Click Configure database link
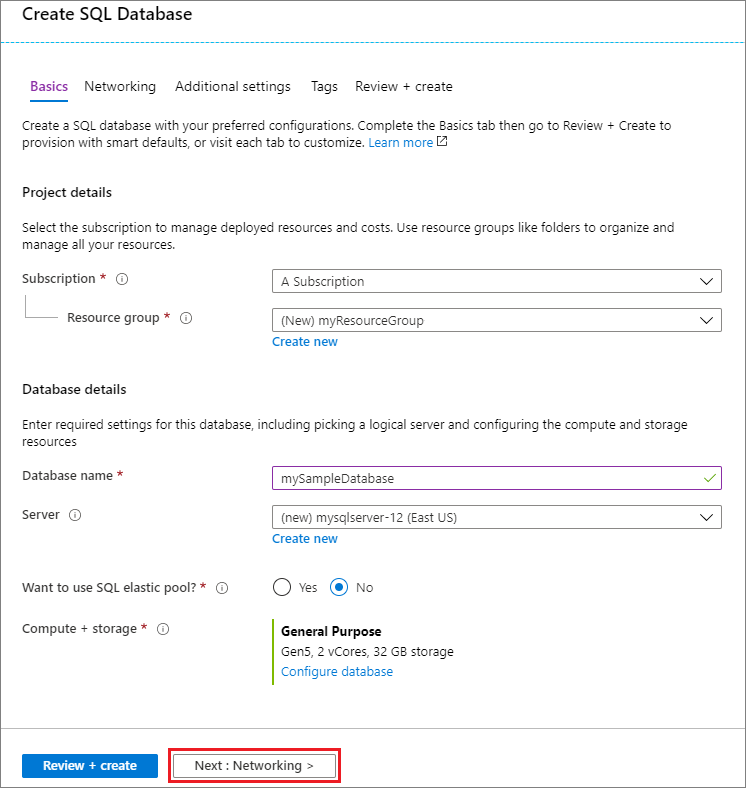The image size is (746, 788). [x=337, y=671]
